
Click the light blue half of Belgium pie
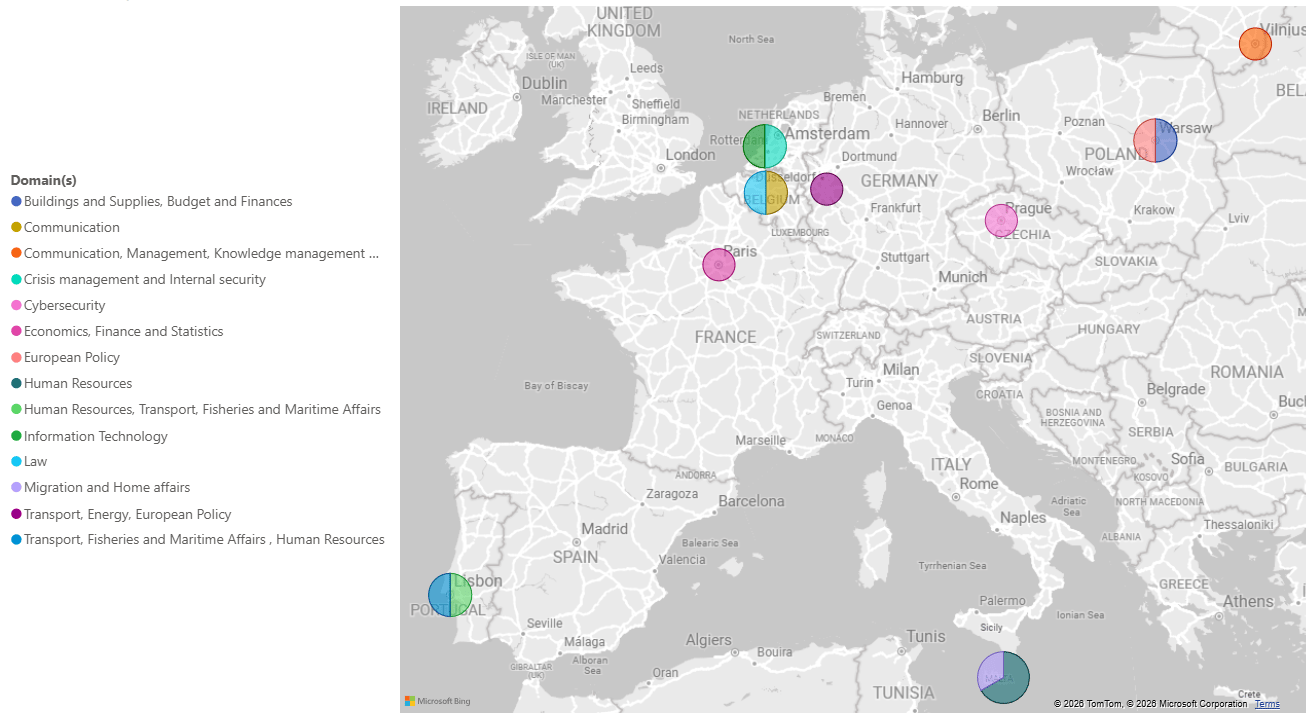(754, 192)
